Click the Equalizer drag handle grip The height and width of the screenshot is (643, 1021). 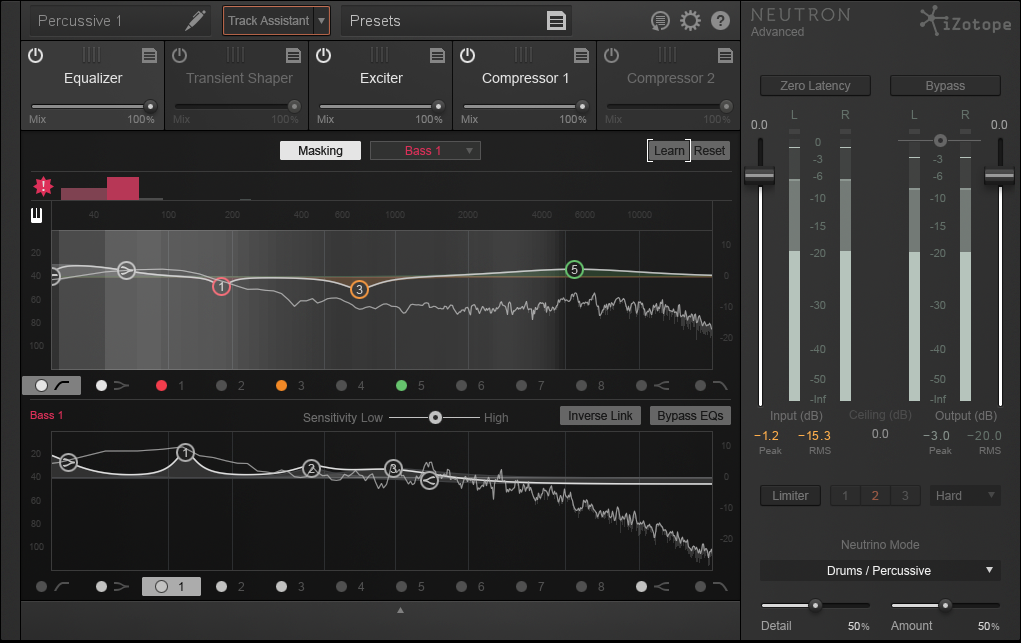click(92, 55)
